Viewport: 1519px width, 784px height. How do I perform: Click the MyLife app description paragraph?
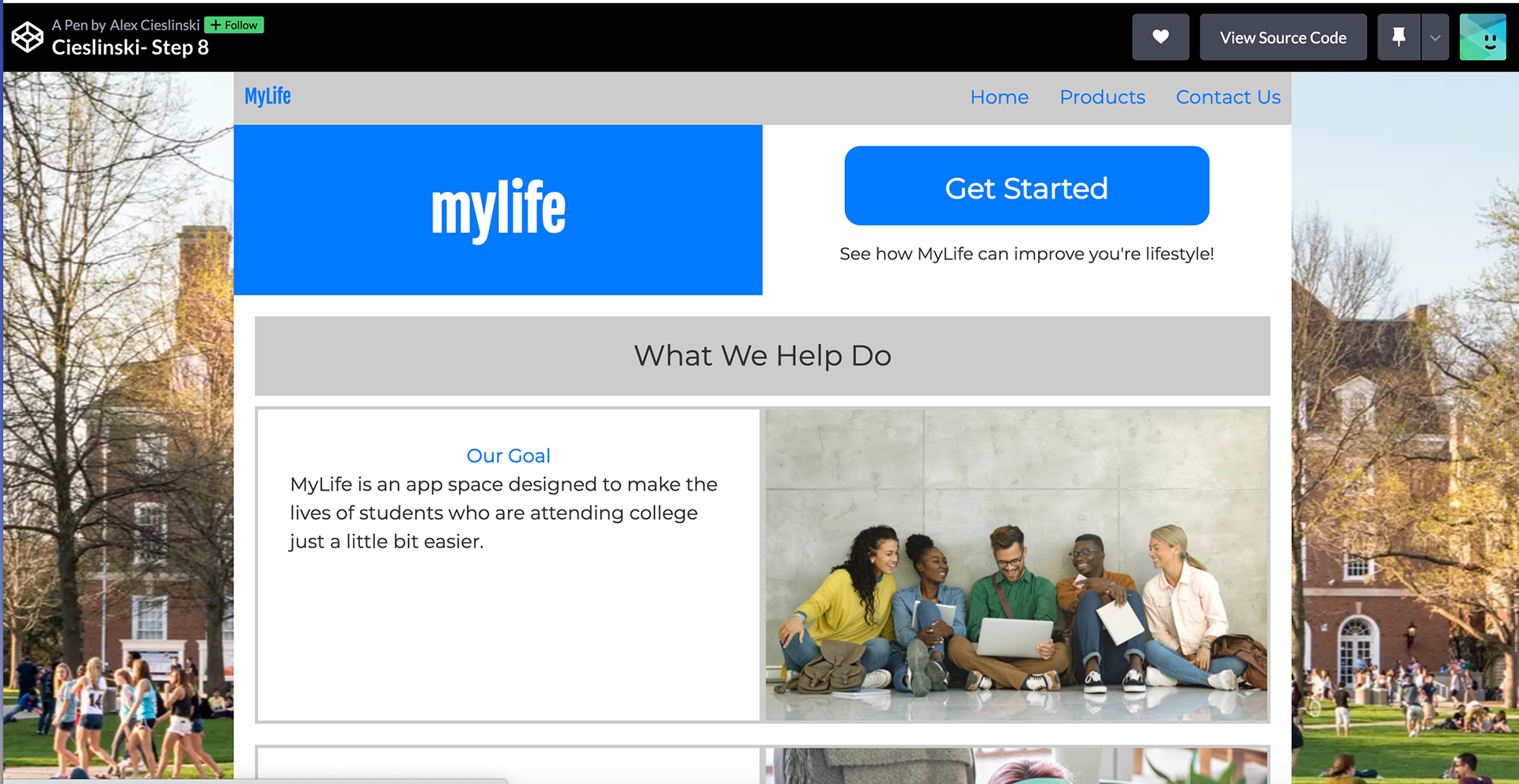tap(503, 513)
